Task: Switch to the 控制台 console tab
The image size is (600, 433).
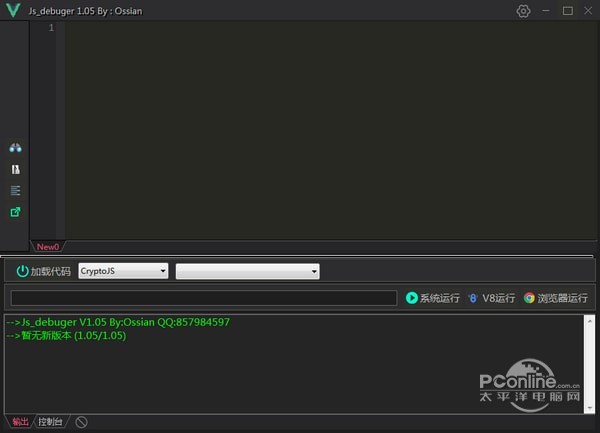Action: 50,422
